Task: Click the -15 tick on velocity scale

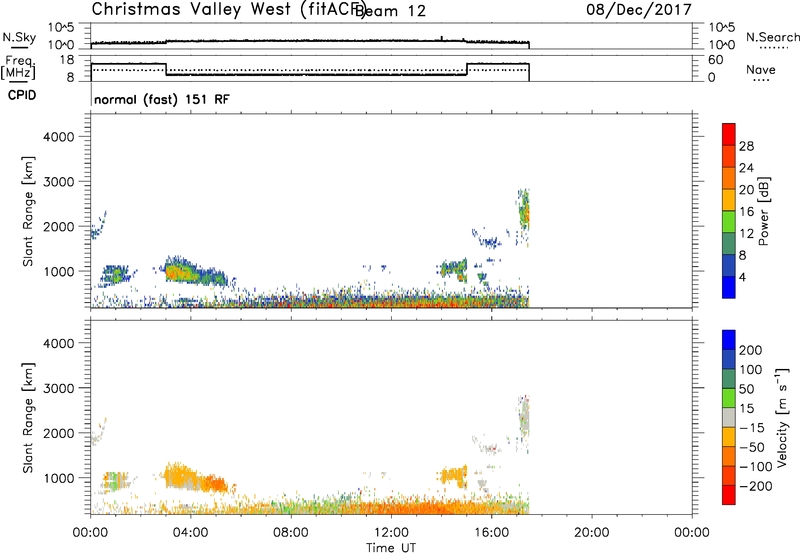Action: pos(750,428)
